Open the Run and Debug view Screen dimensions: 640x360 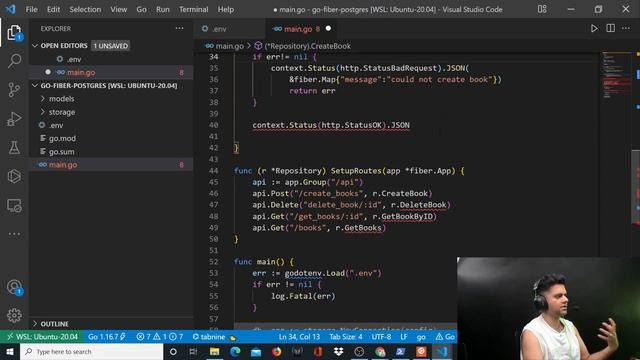tap(14, 118)
